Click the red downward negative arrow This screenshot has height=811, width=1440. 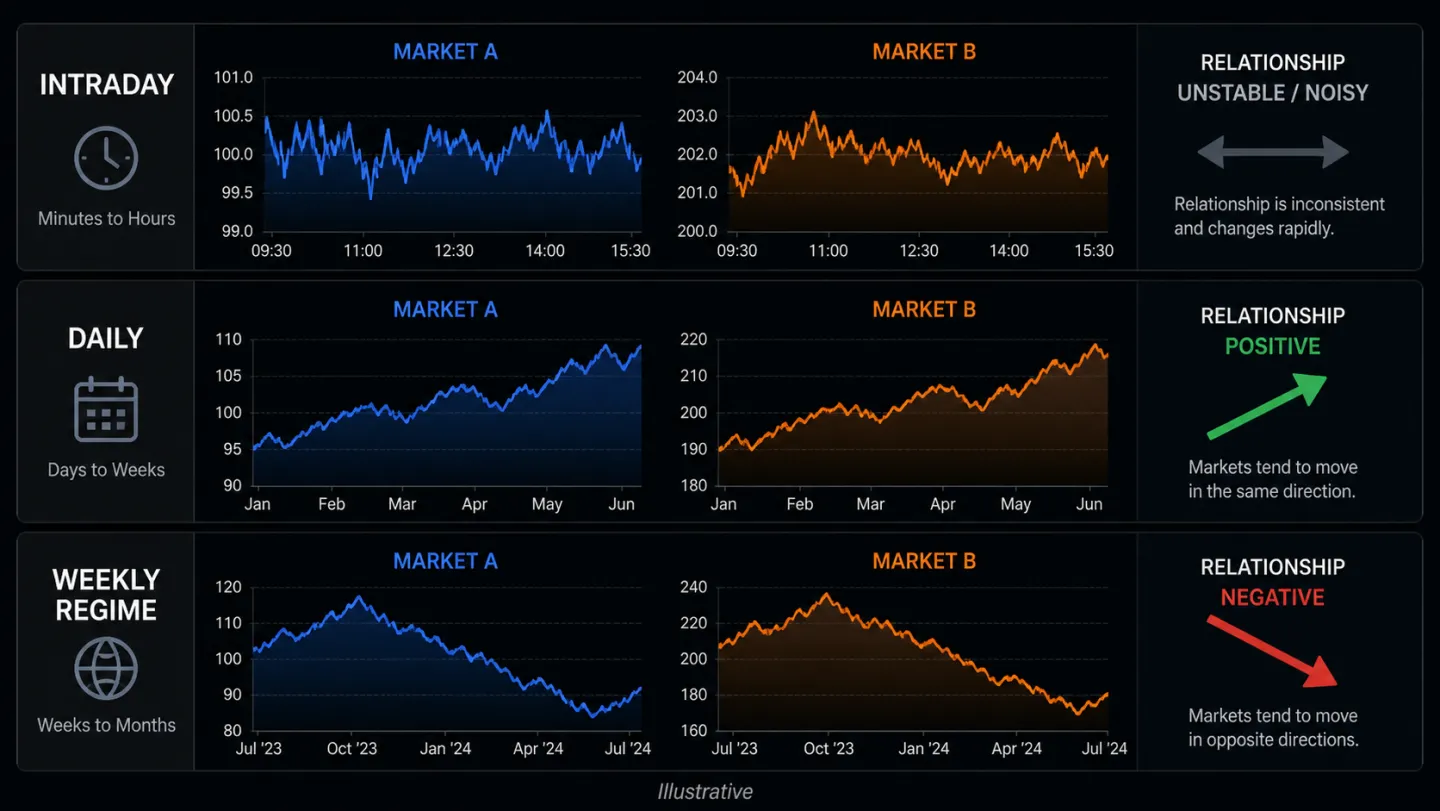(1272, 651)
